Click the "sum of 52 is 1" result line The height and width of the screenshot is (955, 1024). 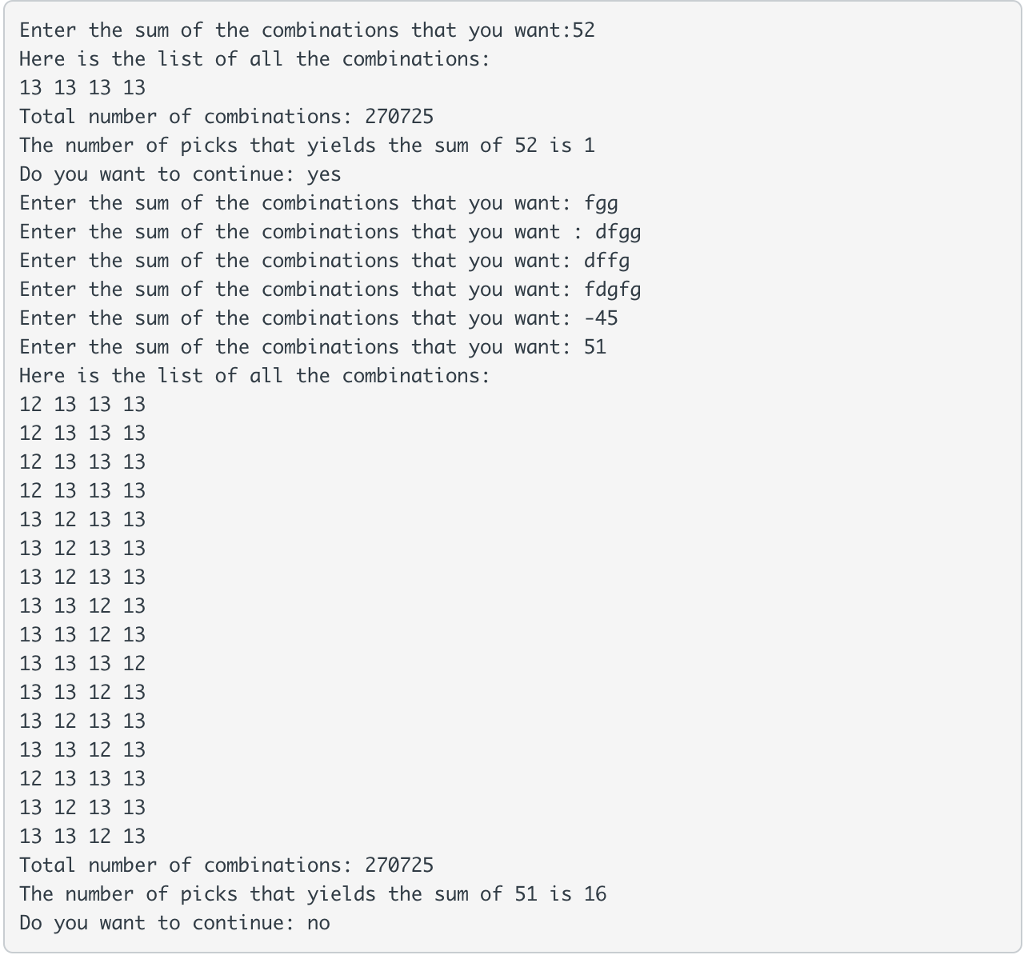click(307, 146)
